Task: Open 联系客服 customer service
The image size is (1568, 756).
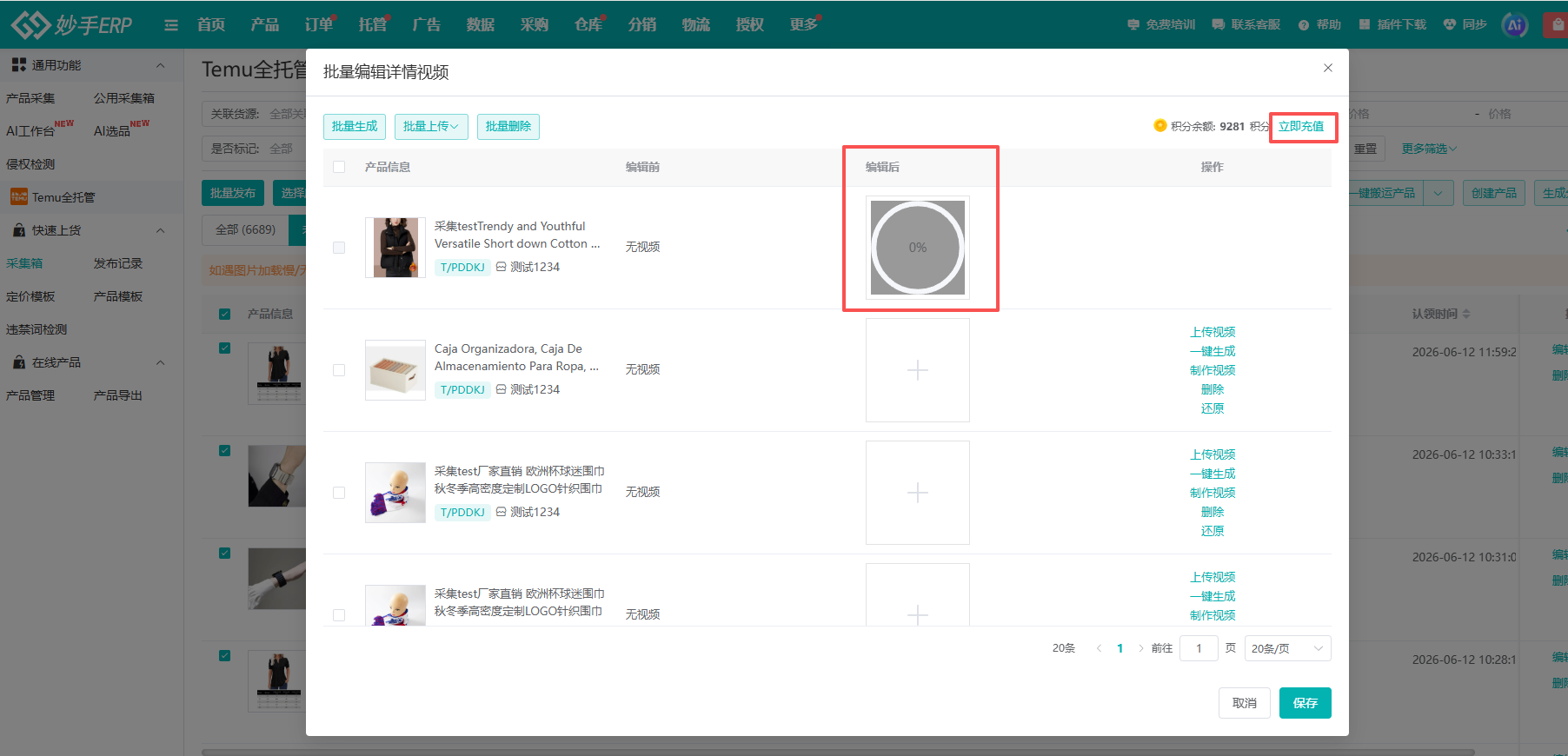Action: coord(1246,24)
